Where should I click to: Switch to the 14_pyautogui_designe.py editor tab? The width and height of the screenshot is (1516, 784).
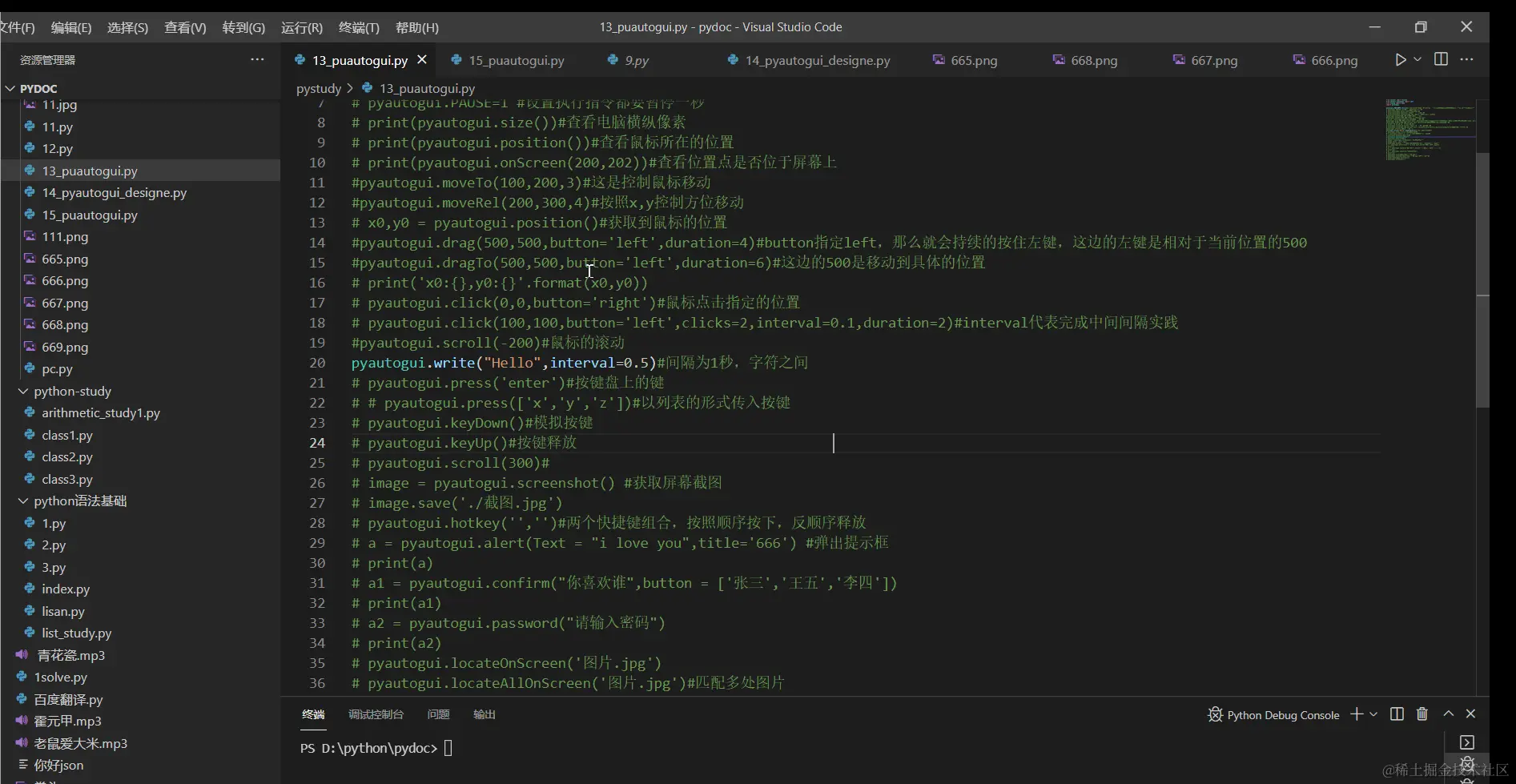pos(817,60)
